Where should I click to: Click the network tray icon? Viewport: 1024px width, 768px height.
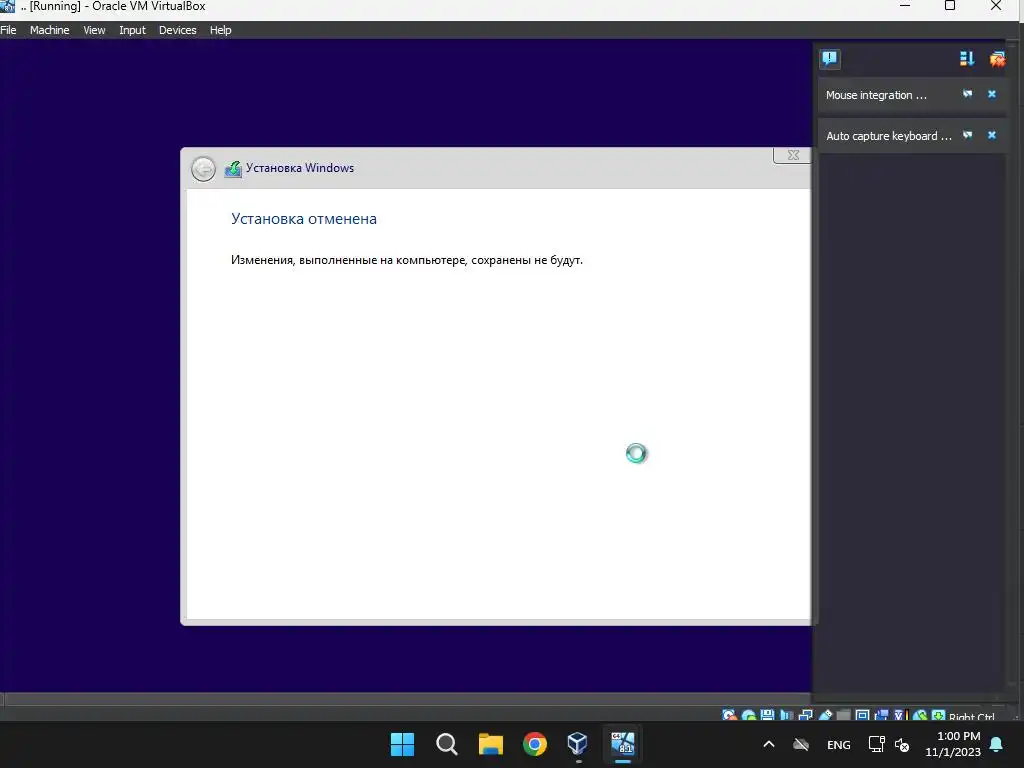tap(876, 744)
